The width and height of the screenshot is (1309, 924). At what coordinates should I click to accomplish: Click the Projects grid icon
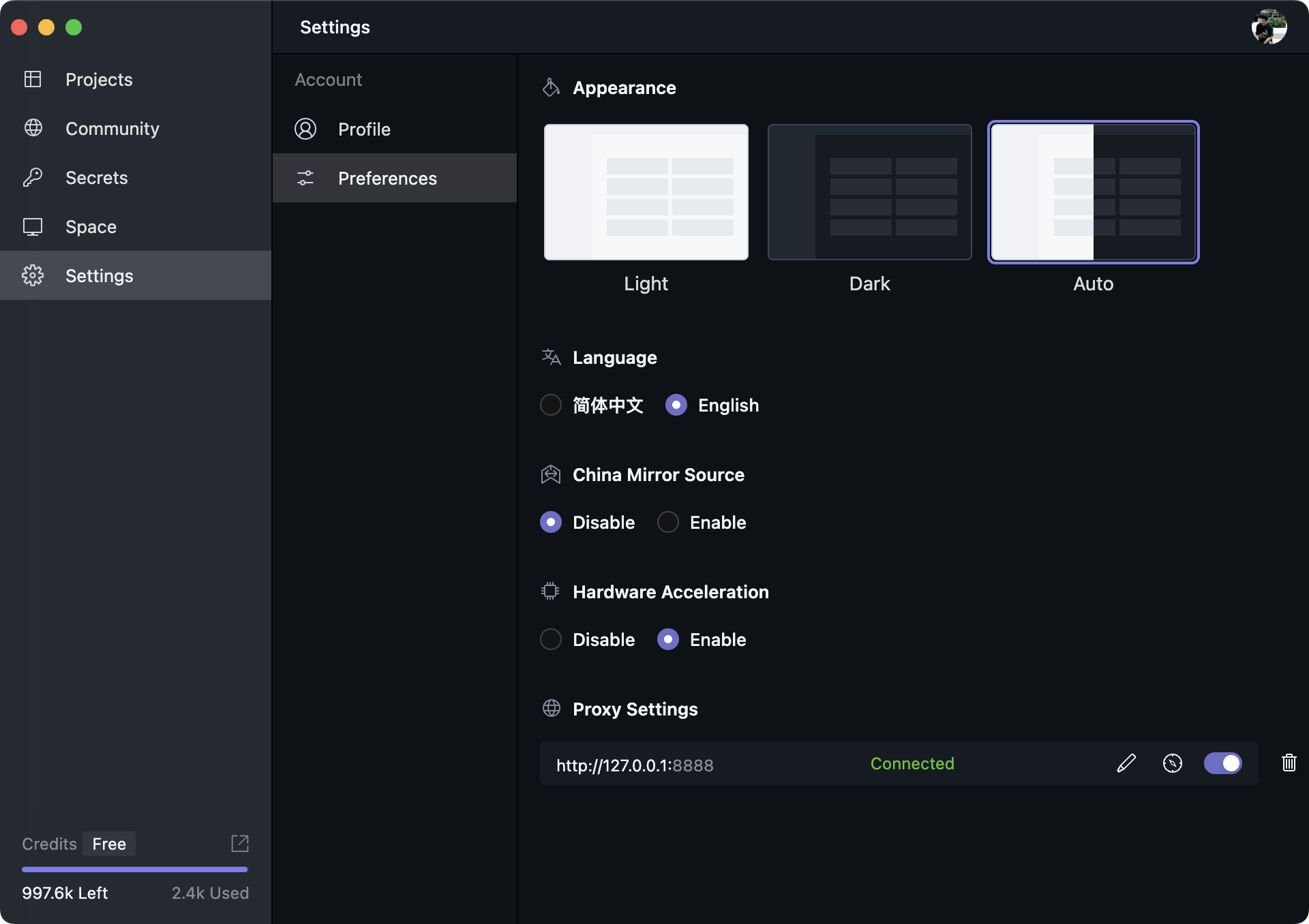33,80
